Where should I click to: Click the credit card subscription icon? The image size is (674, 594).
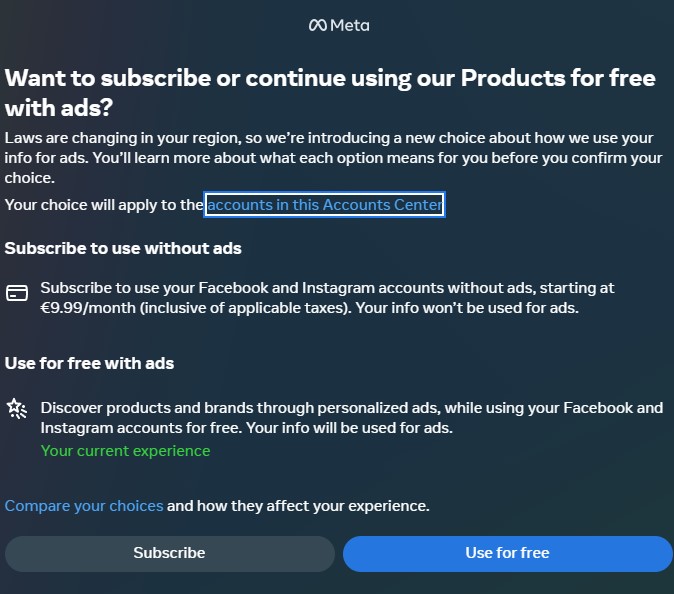(16, 293)
